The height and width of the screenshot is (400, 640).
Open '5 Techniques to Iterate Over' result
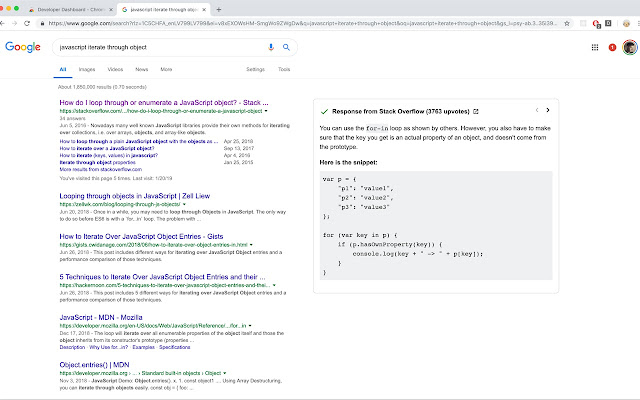(162, 277)
